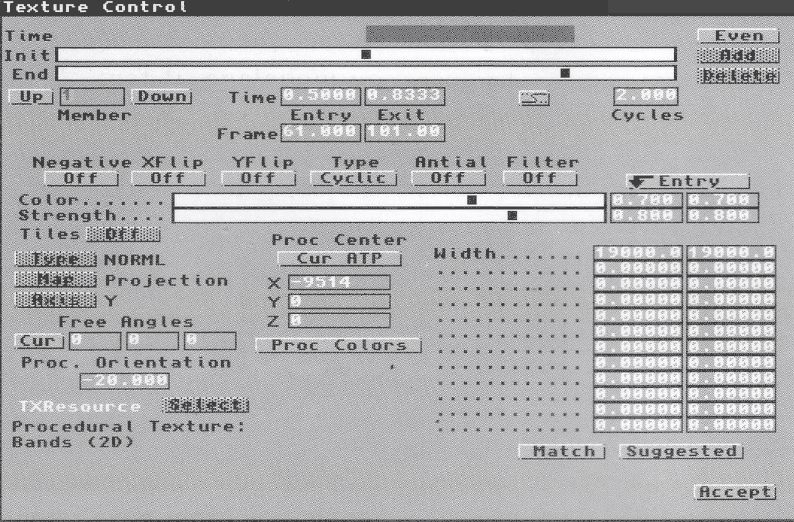Click the Map button beside Projection
Image resolution: width=794 pixels, height=522 pixels.
click(x=56, y=279)
